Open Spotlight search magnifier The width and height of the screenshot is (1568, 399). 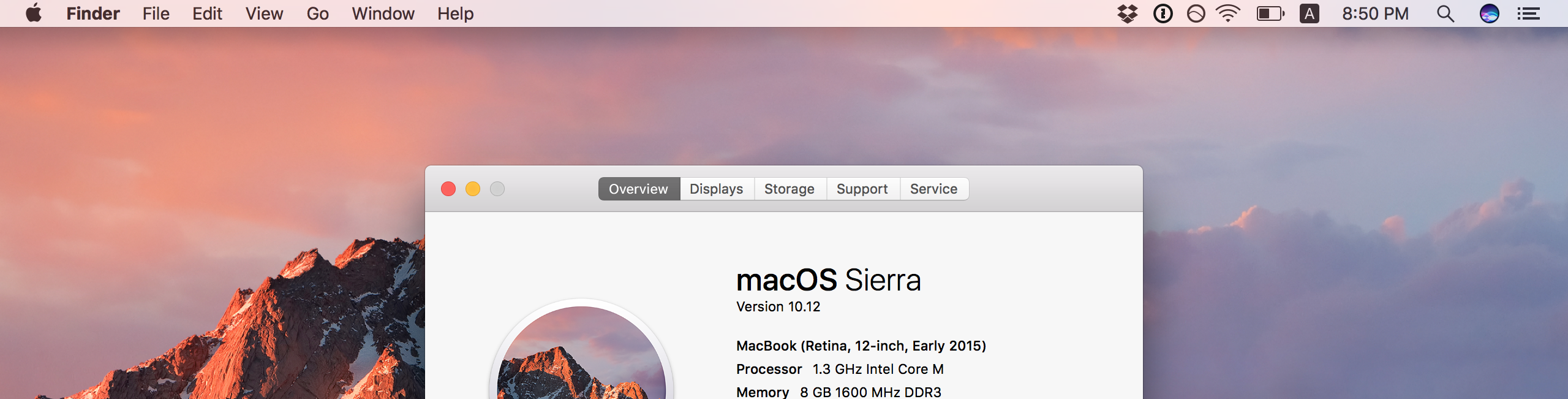tap(1445, 13)
